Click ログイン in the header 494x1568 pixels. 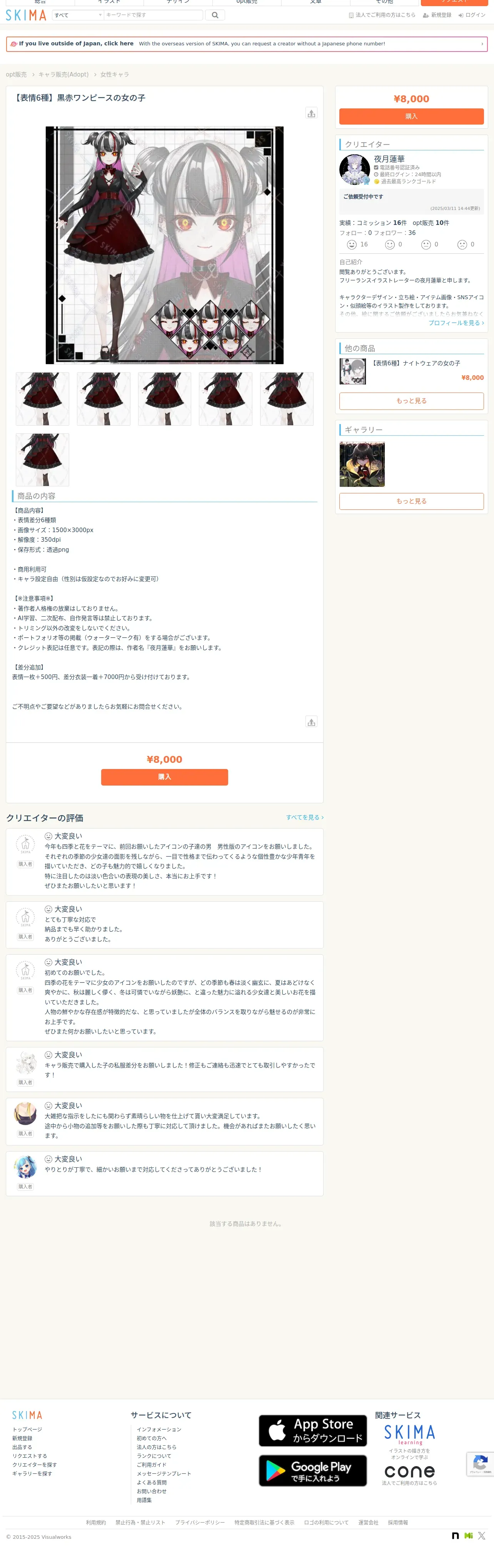point(472,15)
